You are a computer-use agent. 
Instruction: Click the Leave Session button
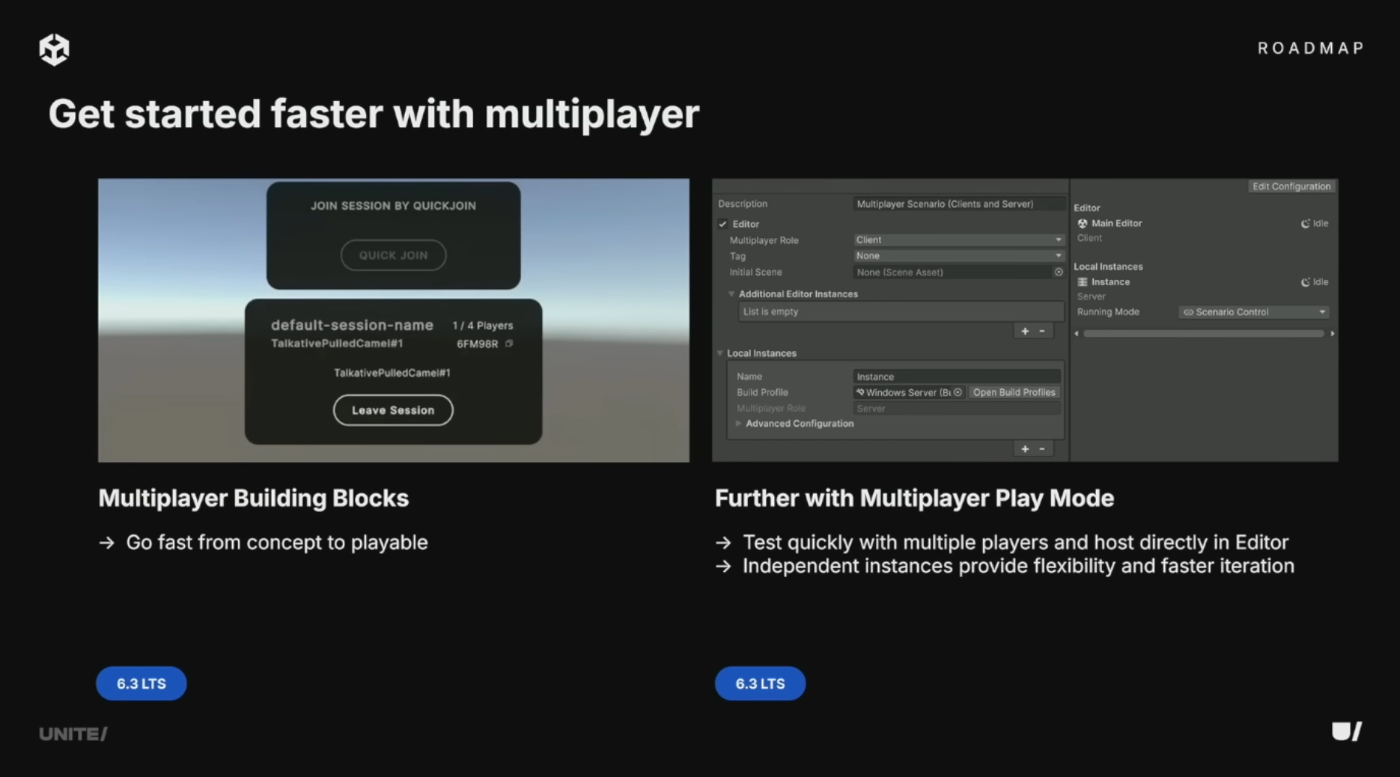(393, 410)
